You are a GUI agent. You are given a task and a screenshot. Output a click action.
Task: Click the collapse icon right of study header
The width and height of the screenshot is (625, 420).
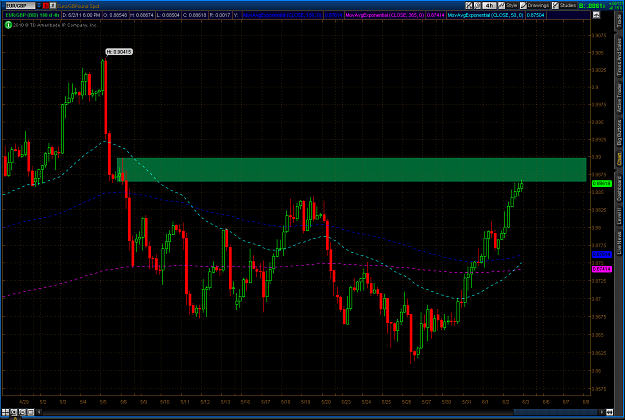[596, 15]
